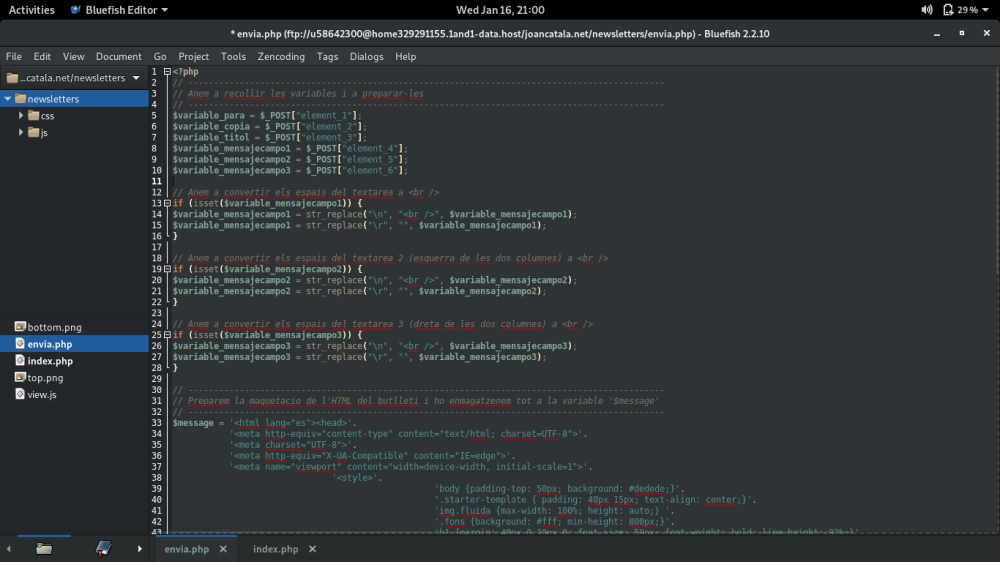
Task: Show previous side-panel tabs with left arrow
Action: tap(8, 549)
